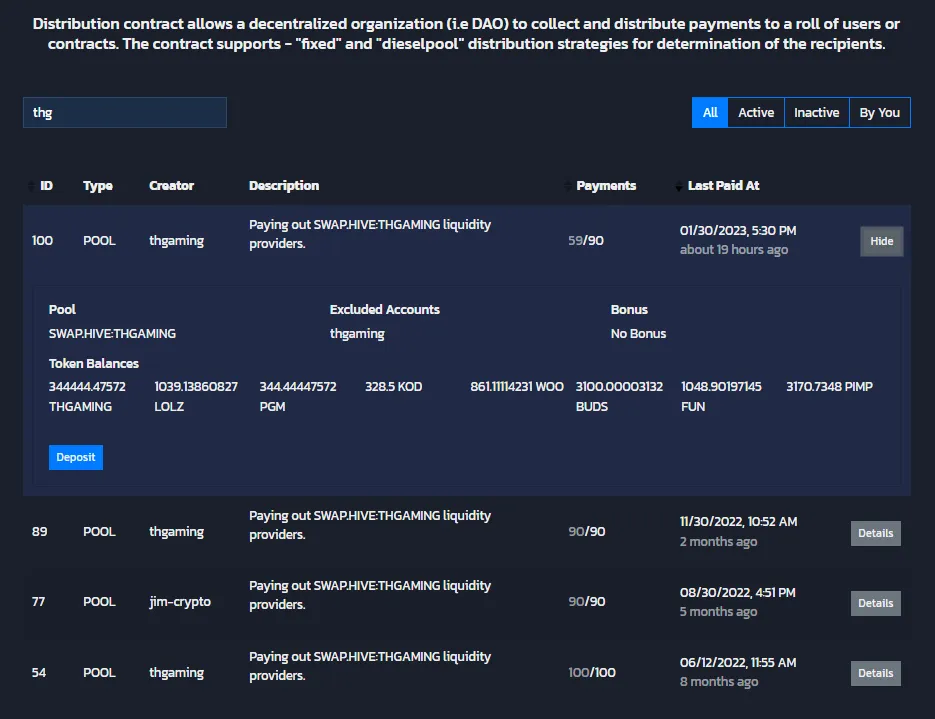Show distributions in By You tab
This screenshot has width=935, height=719.
coord(880,113)
